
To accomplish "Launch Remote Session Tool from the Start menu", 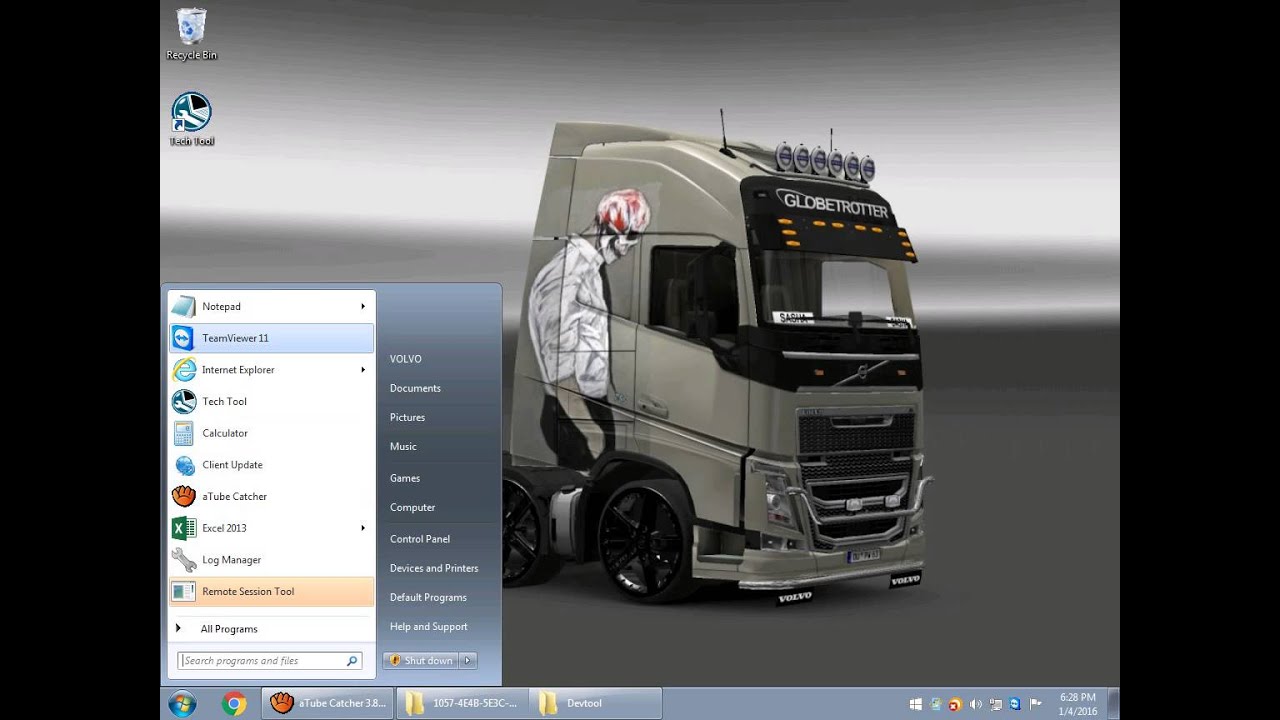I will (271, 591).
